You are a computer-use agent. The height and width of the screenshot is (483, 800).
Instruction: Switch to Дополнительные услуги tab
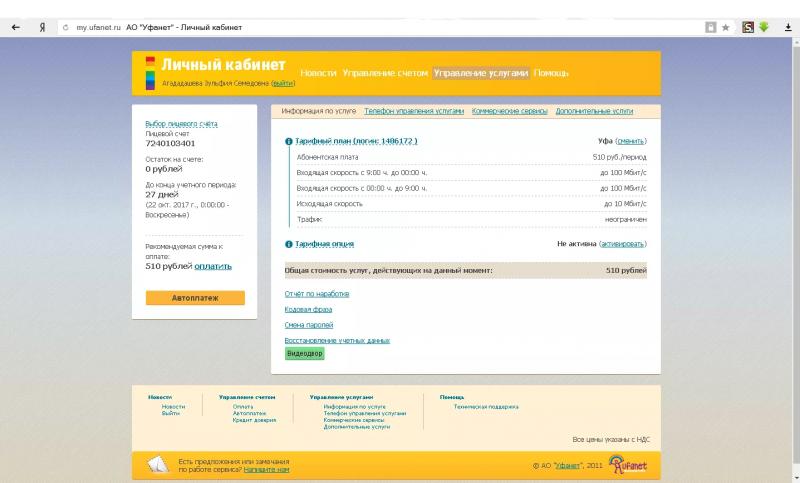click(x=594, y=111)
